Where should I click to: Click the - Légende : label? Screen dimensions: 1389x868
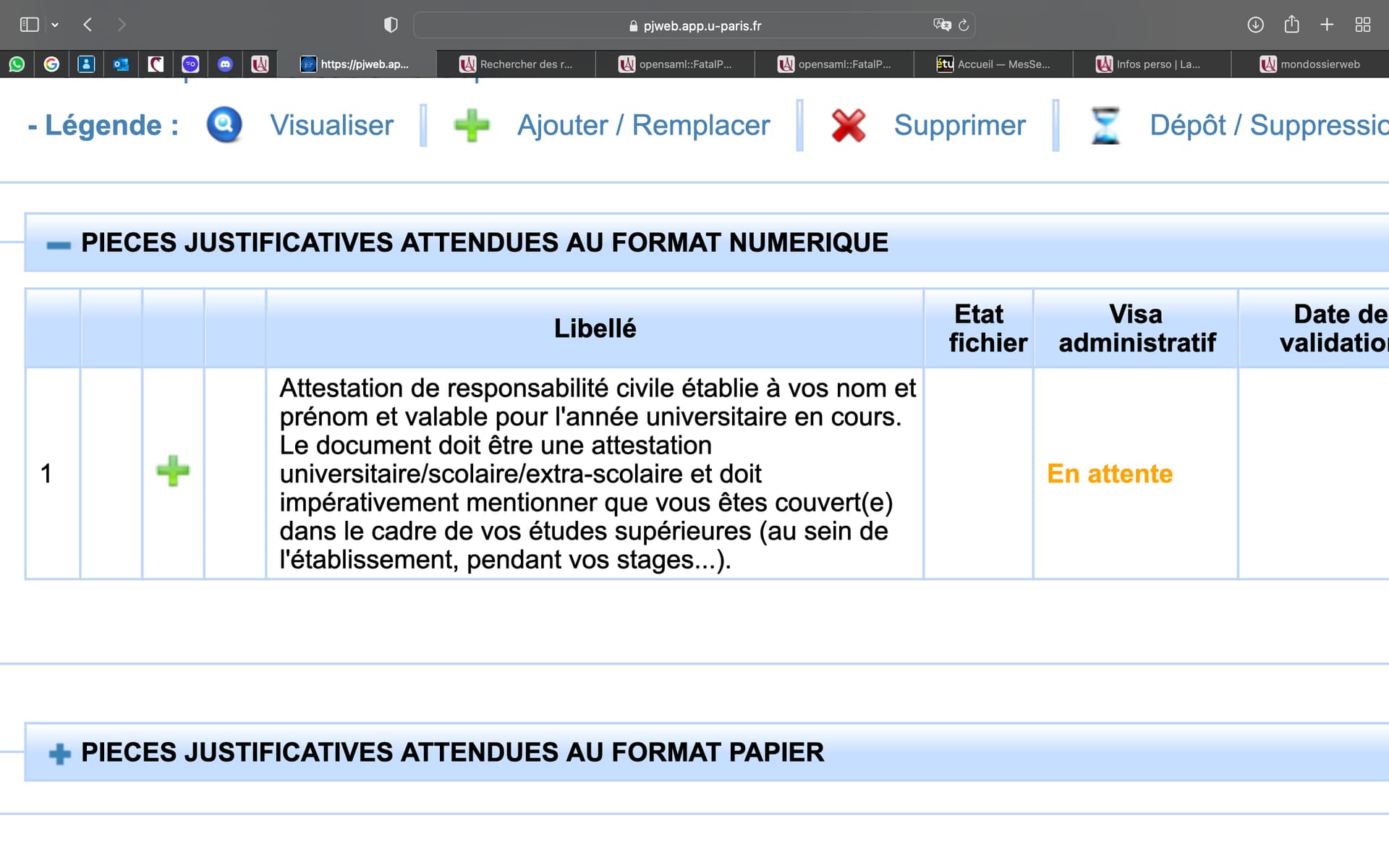[x=103, y=125]
